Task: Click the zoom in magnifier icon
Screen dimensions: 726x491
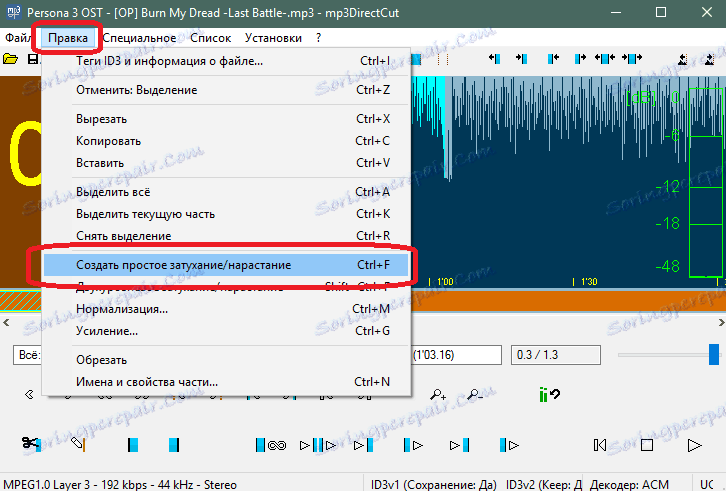Action: (x=438, y=395)
